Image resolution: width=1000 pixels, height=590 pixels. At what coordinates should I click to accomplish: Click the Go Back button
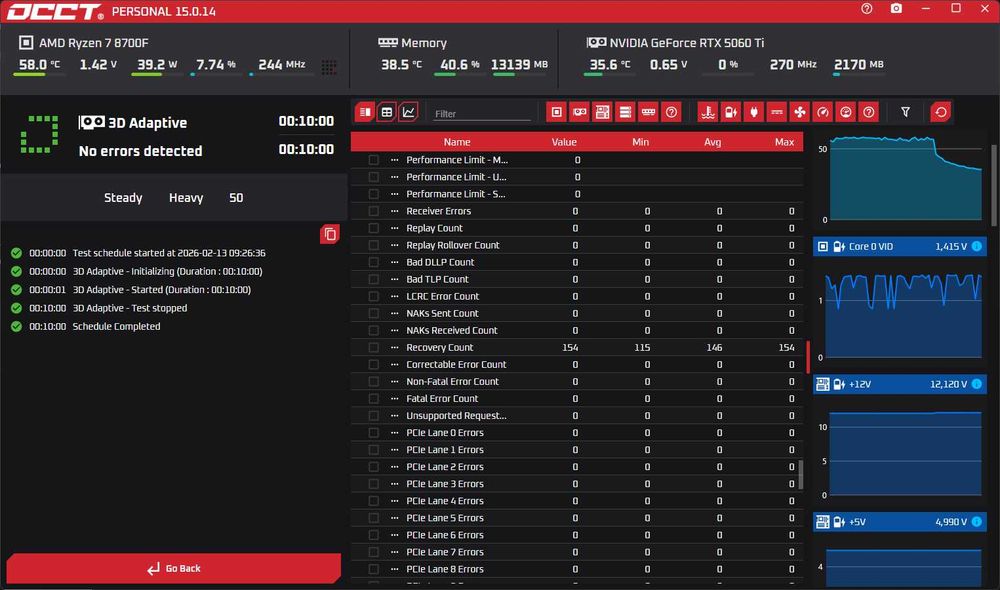(173, 568)
